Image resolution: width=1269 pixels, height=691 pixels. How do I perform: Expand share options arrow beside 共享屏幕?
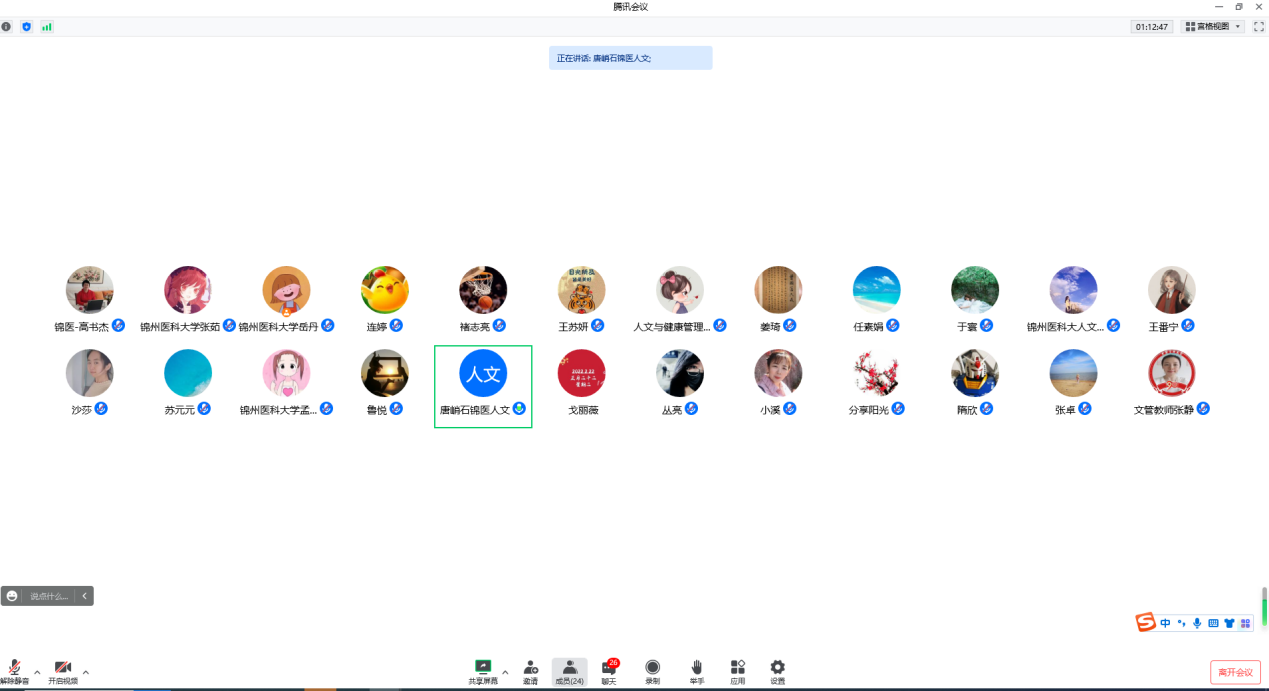(504, 672)
